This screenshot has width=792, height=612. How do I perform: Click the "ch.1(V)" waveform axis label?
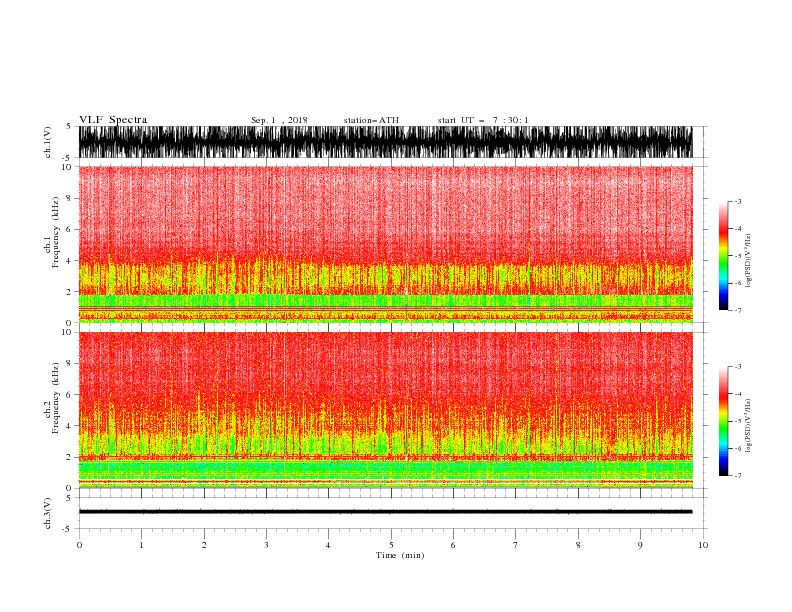(x=48, y=142)
